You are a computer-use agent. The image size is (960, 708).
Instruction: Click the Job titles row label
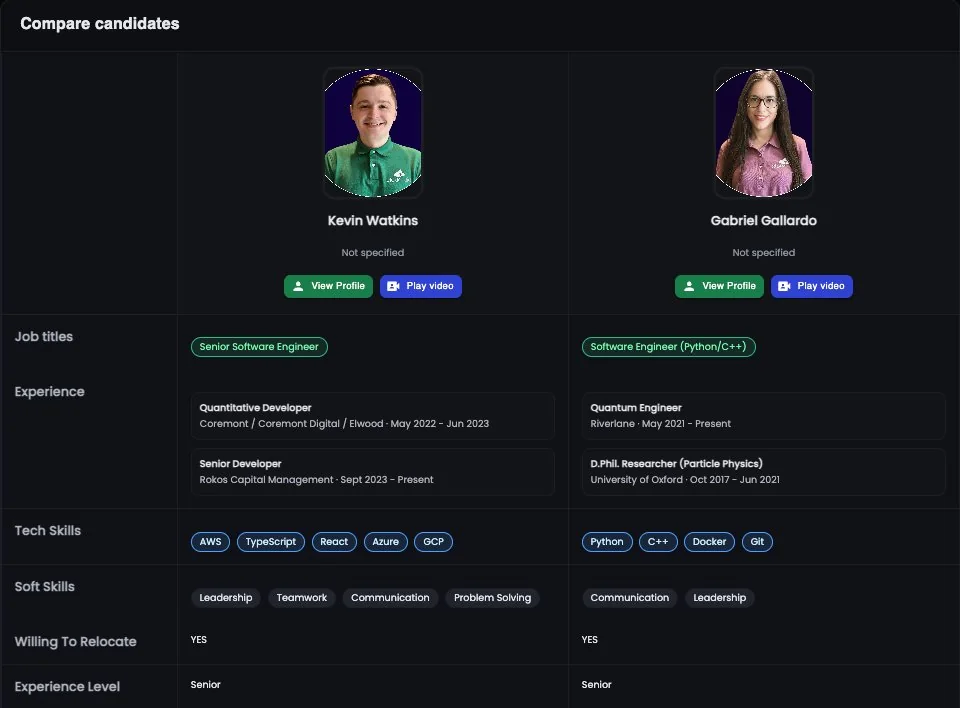tap(44, 336)
